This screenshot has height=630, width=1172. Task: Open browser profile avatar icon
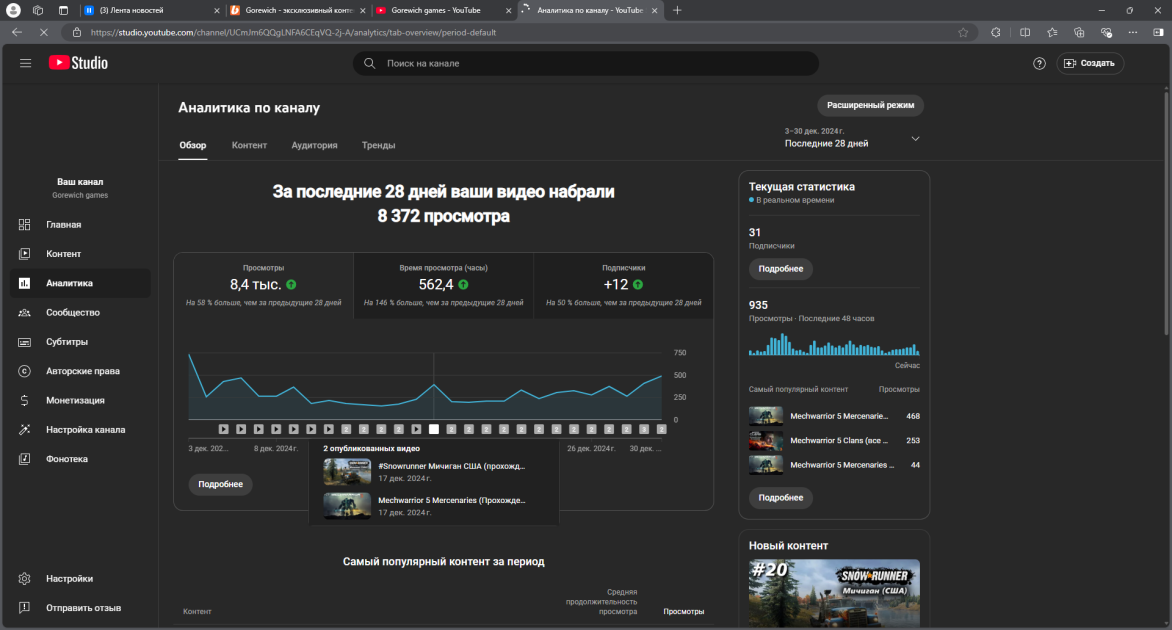point(13,10)
